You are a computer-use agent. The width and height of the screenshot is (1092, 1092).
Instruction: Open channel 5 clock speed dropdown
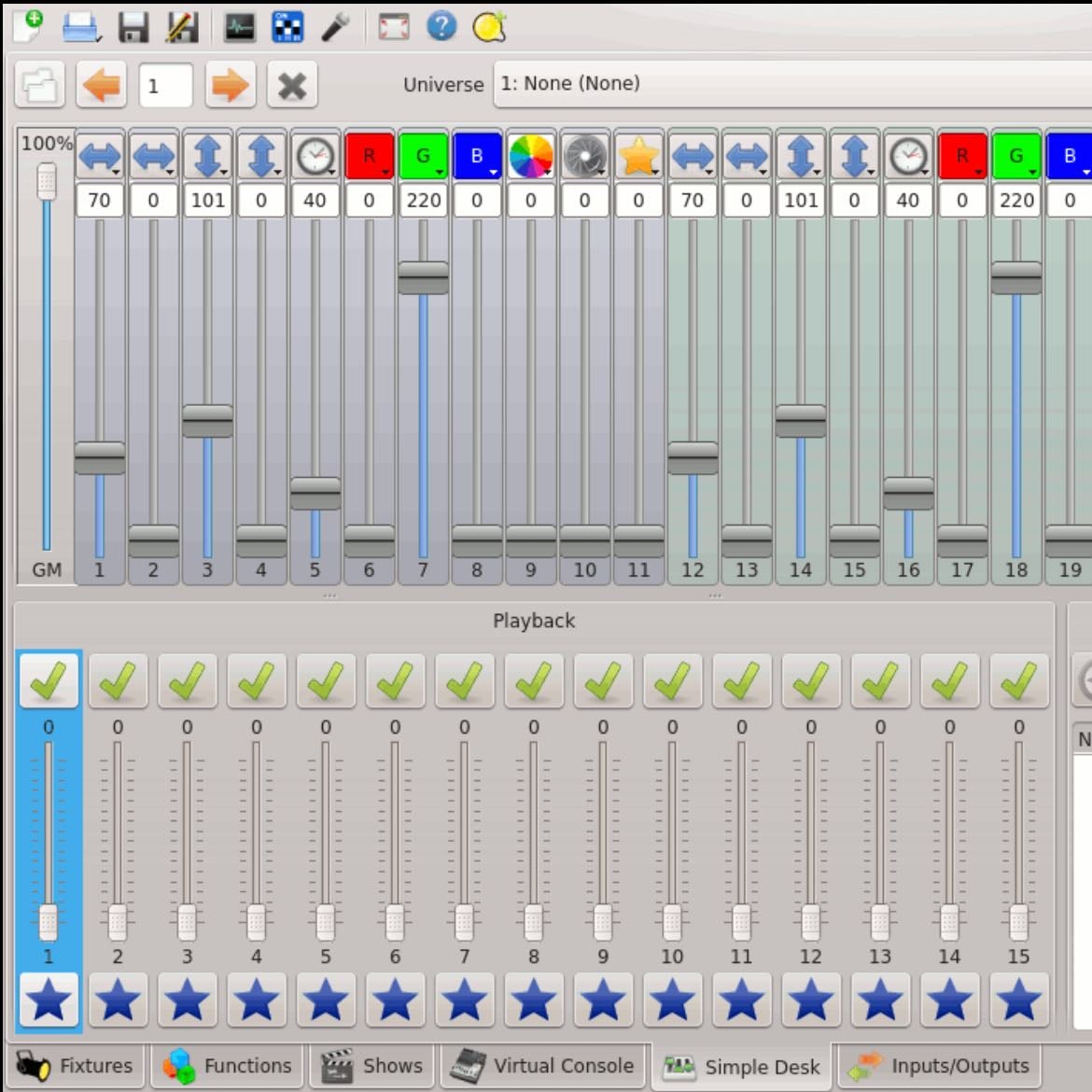(x=315, y=155)
